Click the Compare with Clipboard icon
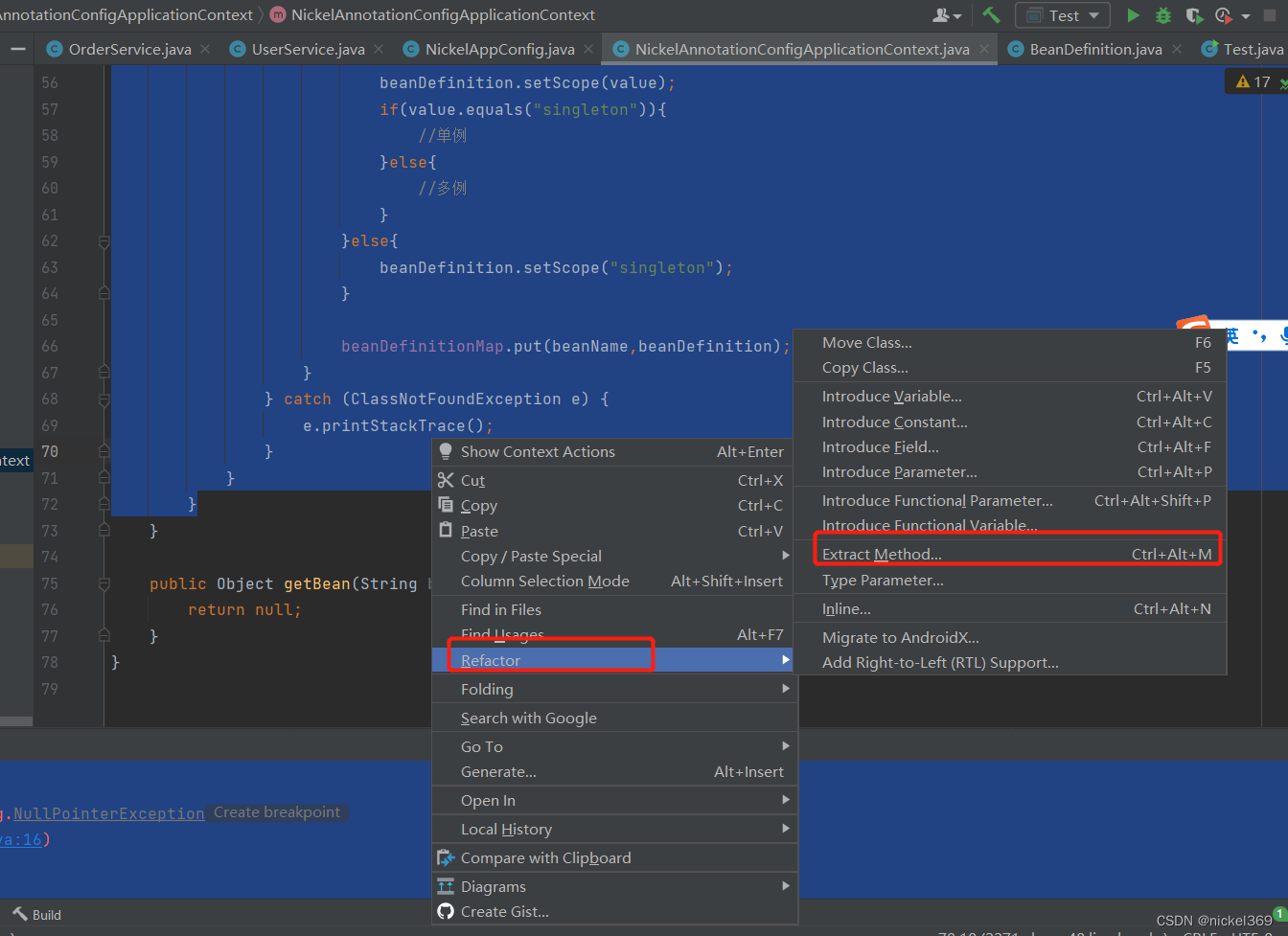The width and height of the screenshot is (1288, 936). tap(446, 857)
